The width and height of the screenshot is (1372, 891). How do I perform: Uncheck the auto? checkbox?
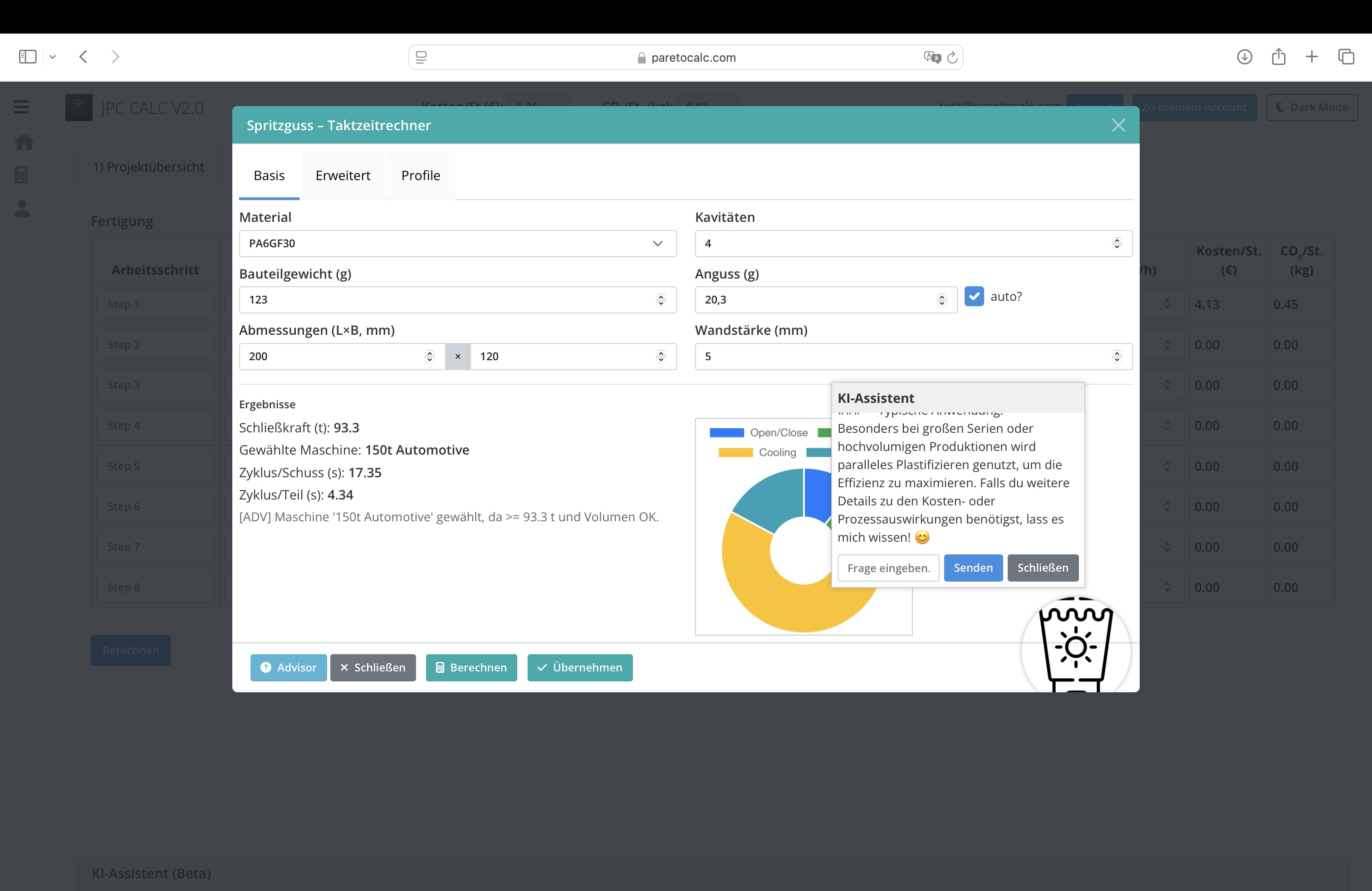[974, 296]
